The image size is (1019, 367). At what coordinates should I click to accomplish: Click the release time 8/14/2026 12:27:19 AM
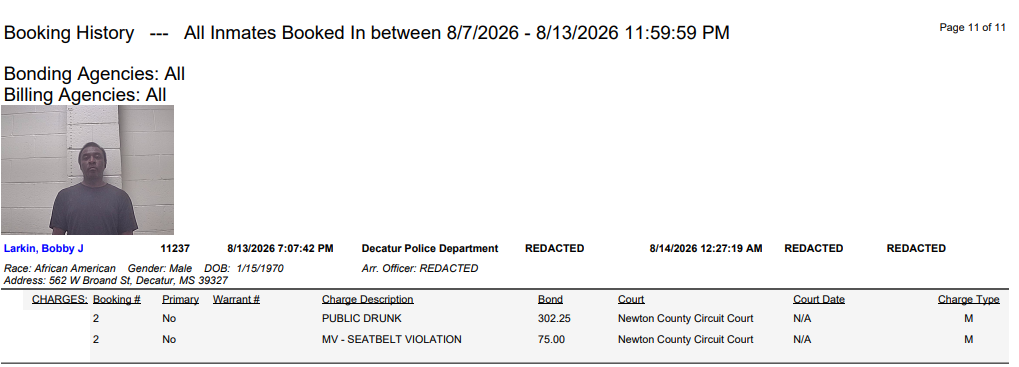click(x=706, y=249)
